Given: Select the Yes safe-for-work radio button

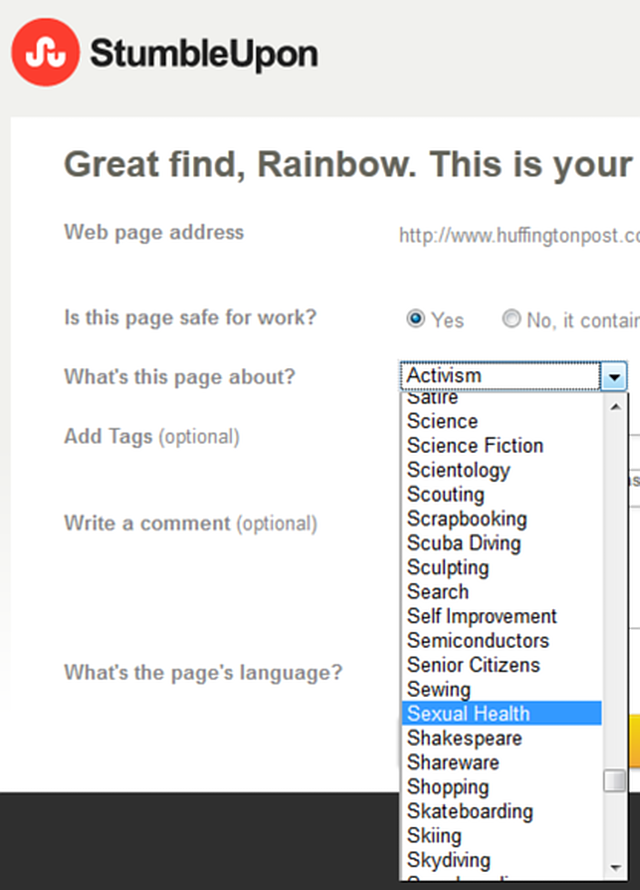Looking at the screenshot, I should [415, 318].
